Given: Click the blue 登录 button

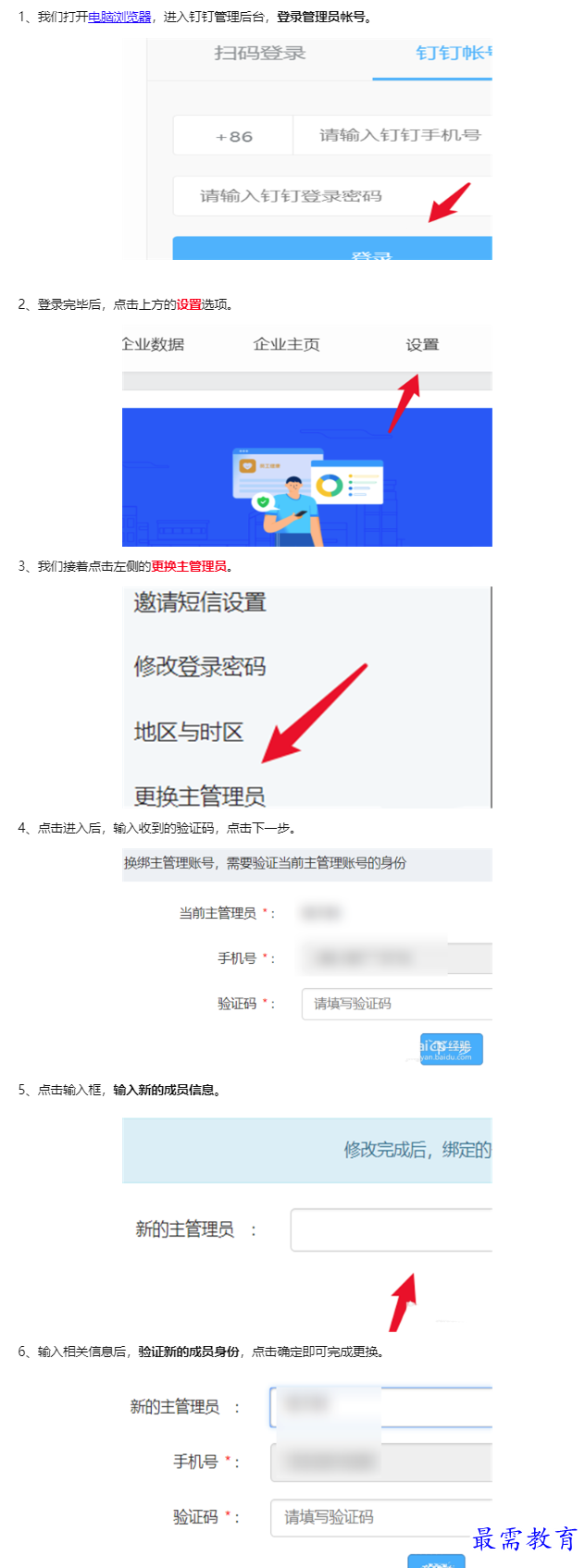Looking at the screenshot, I should 333,249.
